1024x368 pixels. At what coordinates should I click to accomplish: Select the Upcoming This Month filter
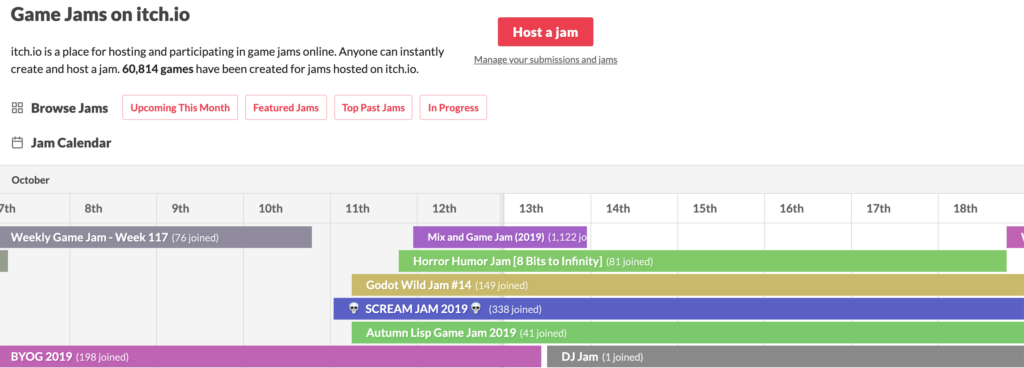(180, 108)
